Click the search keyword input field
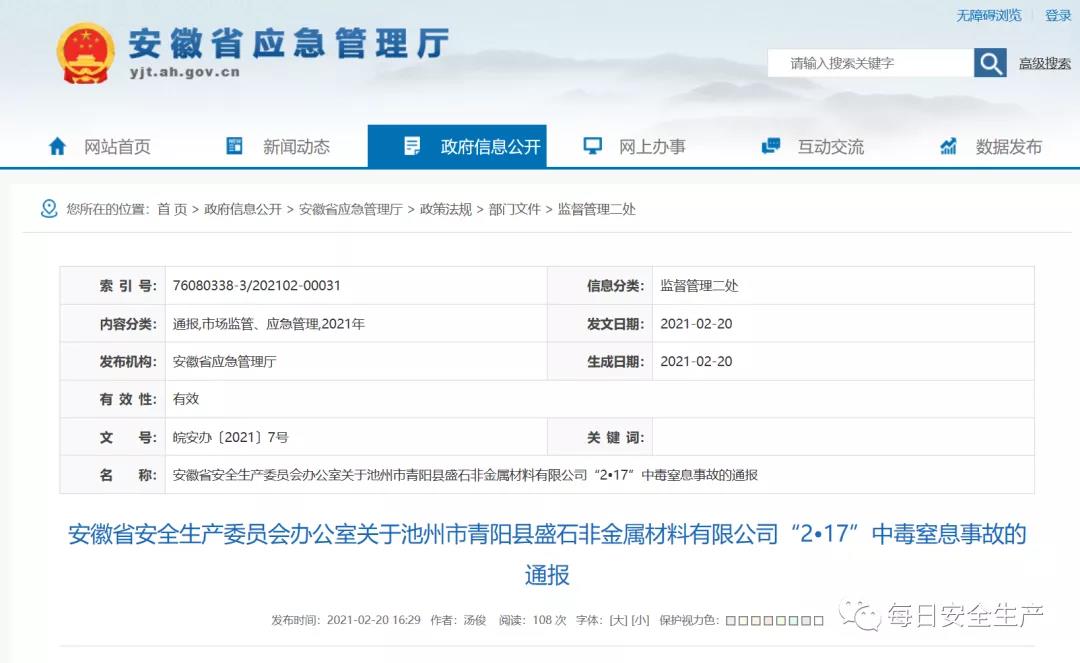Image resolution: width=1080 pixels, height=663 pixels. [870, 63]
